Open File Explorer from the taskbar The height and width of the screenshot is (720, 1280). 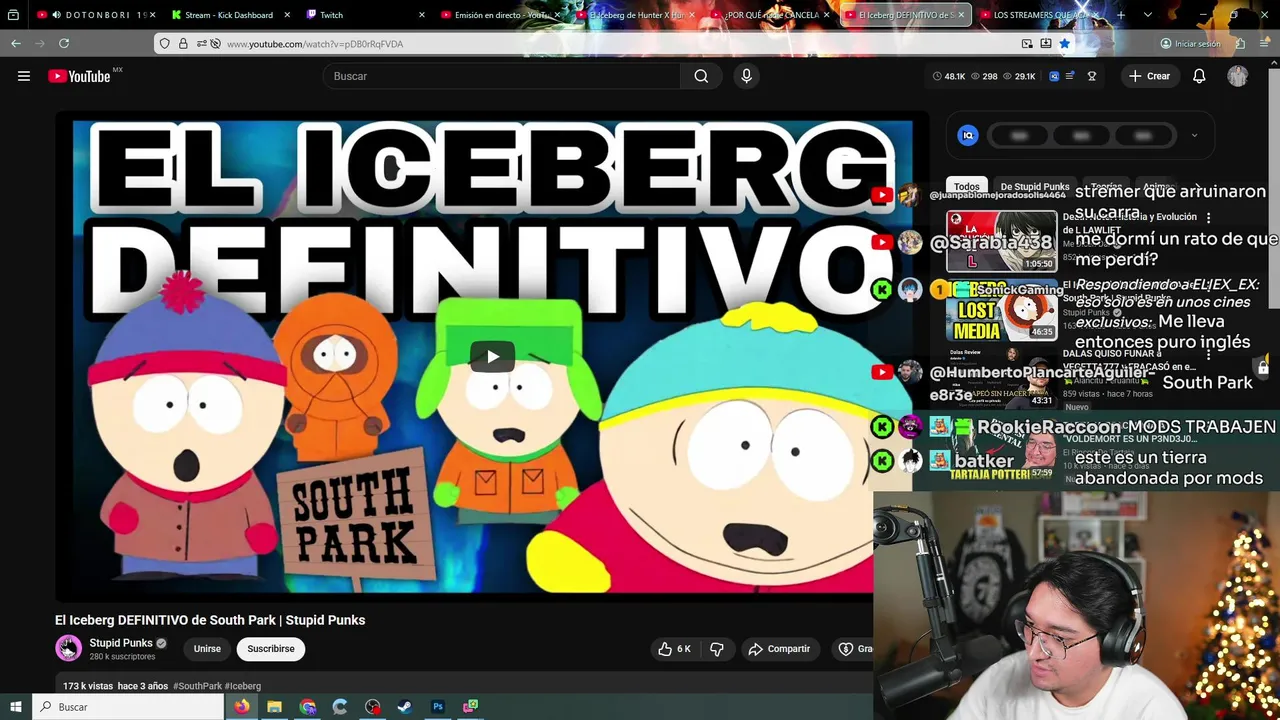pyautogui.click(x=274, y=707)
